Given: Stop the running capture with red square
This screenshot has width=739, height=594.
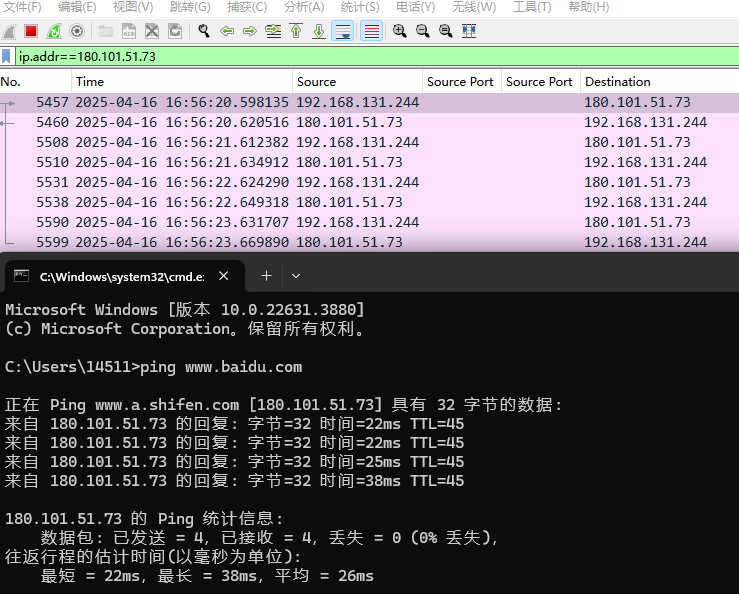Looking at the screenshot, I should tap(31, 32).
